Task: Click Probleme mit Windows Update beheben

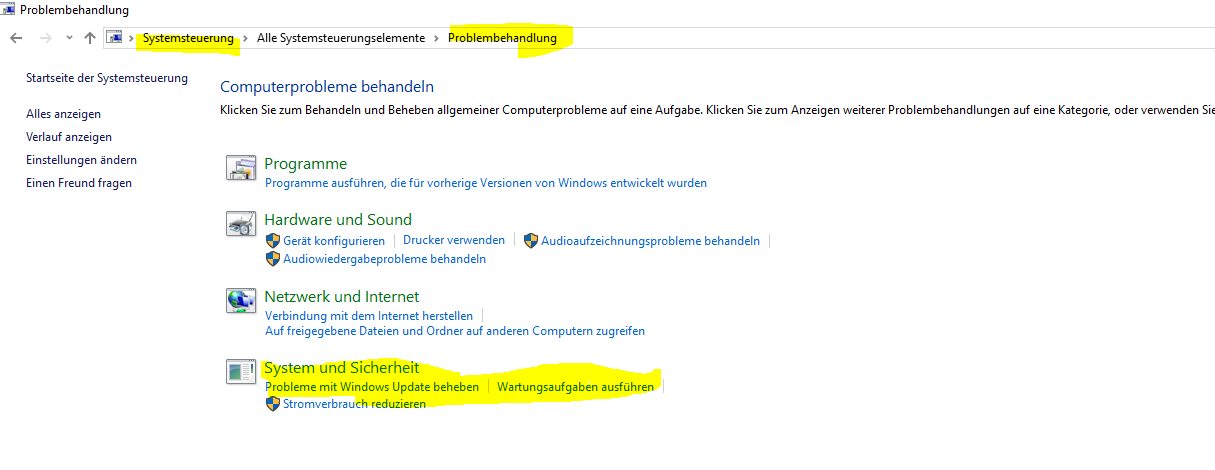Action: tap(372, 387)
